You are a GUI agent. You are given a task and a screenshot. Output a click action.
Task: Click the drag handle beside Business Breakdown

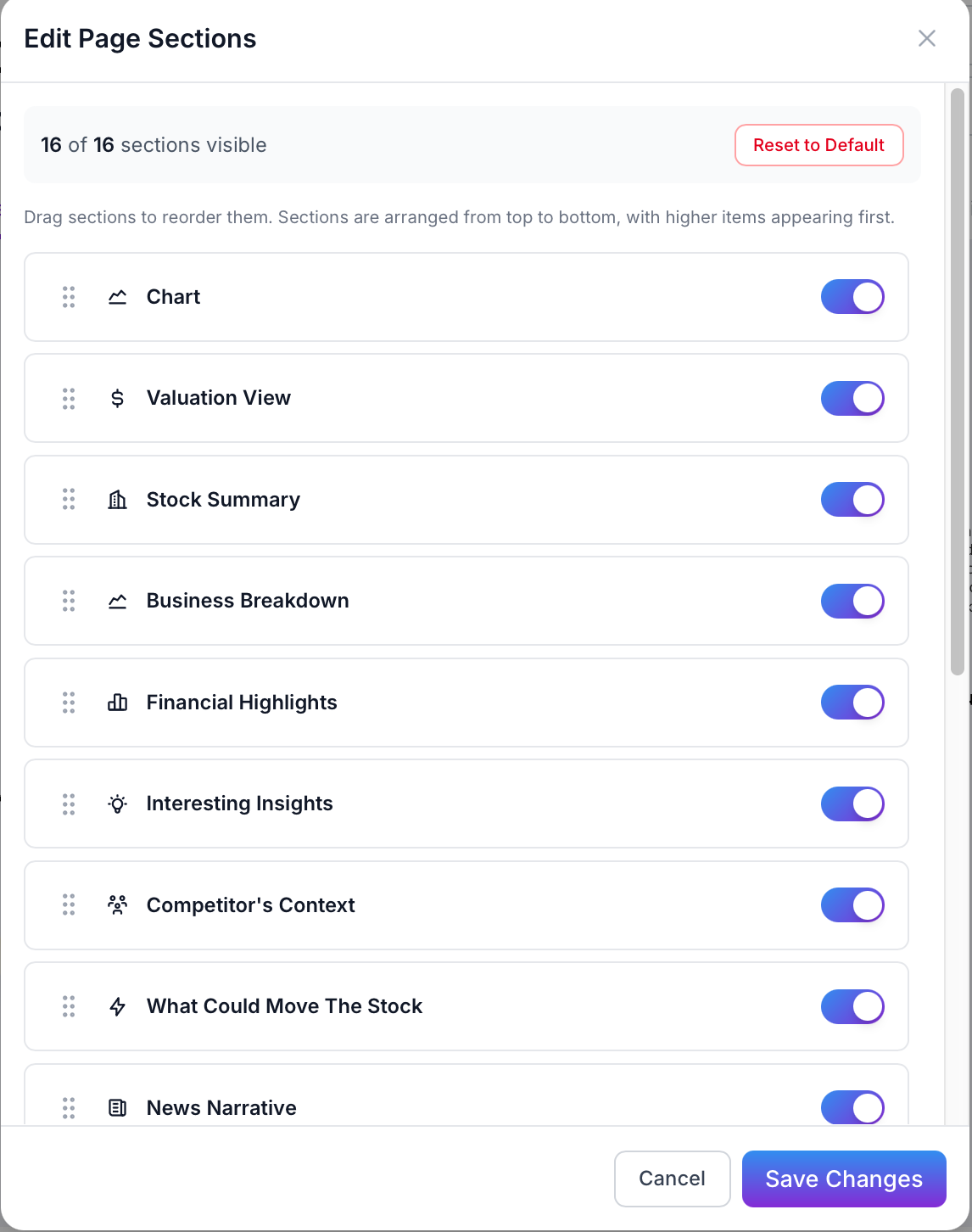pyautogui.click(x=69, y=601)
